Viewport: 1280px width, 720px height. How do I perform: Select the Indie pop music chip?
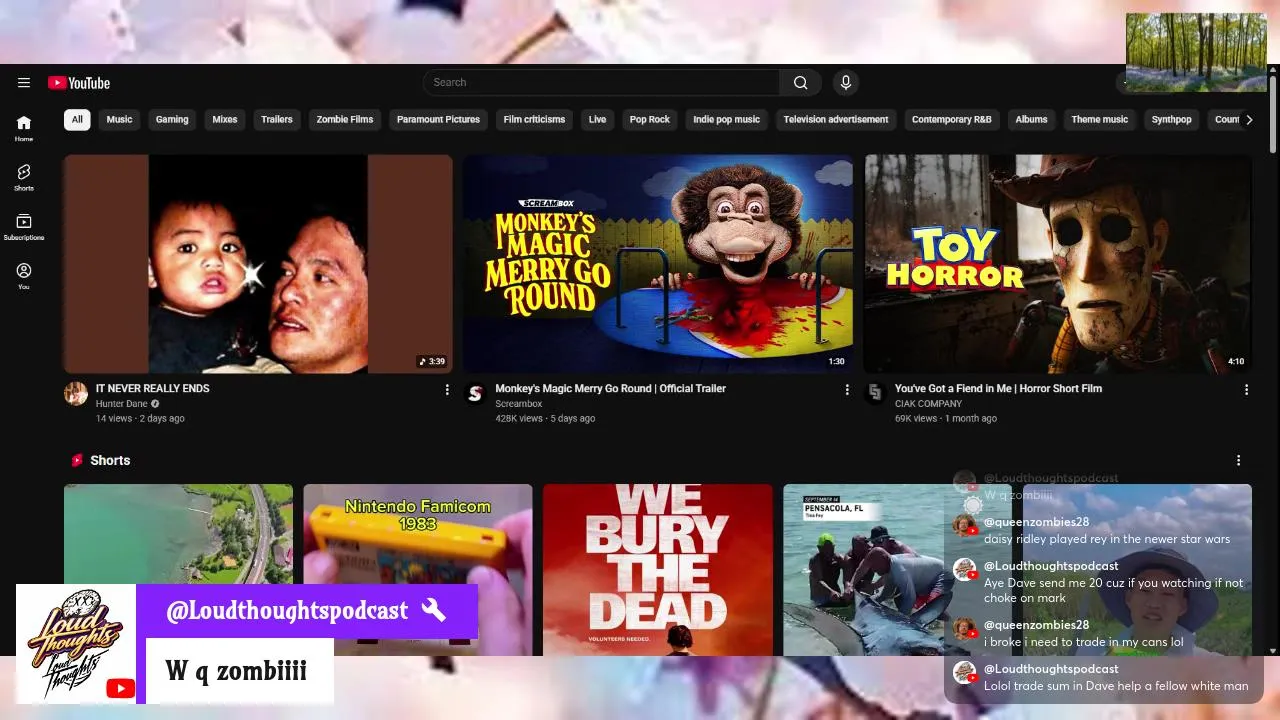point(727,119)
